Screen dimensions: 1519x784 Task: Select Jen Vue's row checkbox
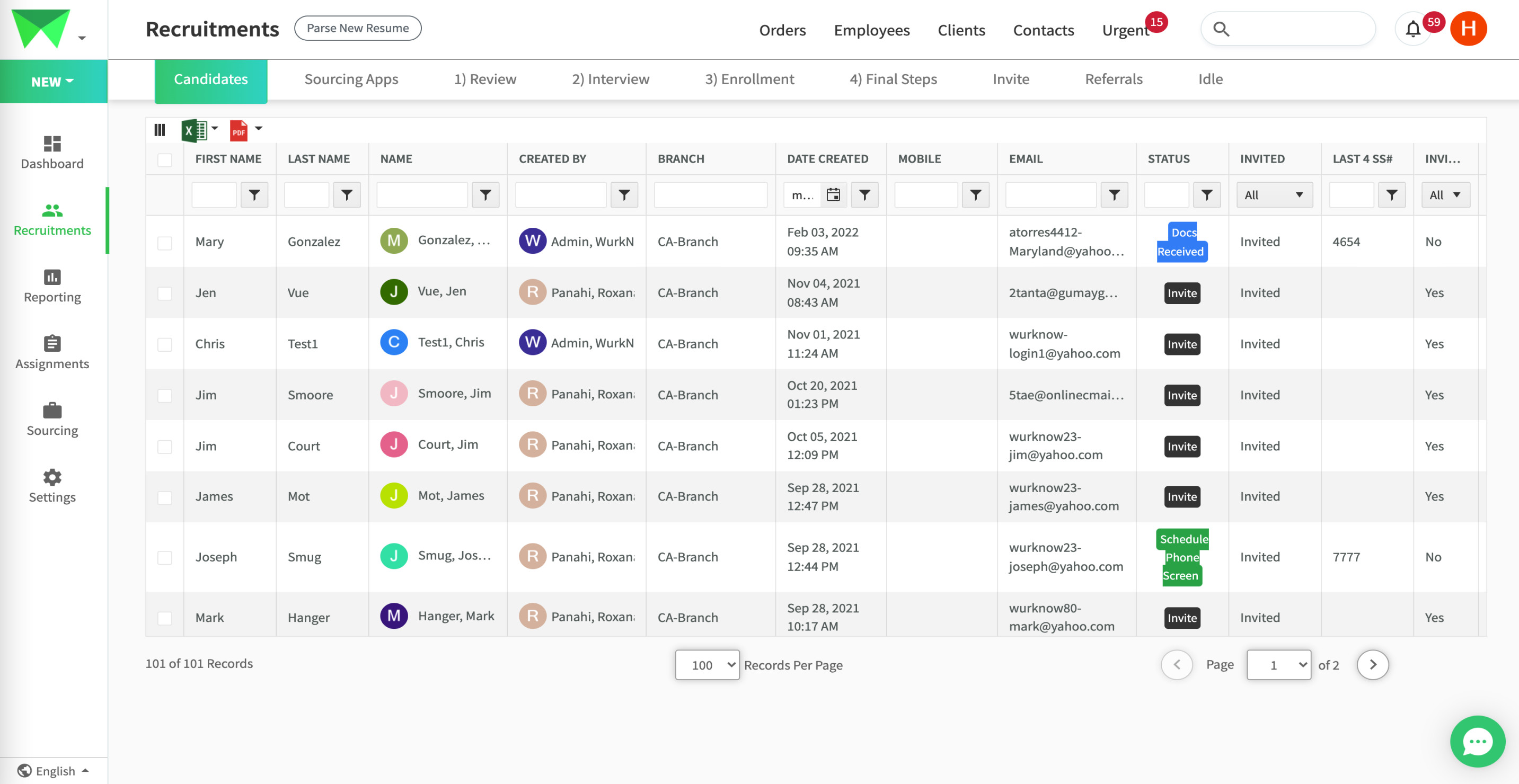tap(164, 293)
